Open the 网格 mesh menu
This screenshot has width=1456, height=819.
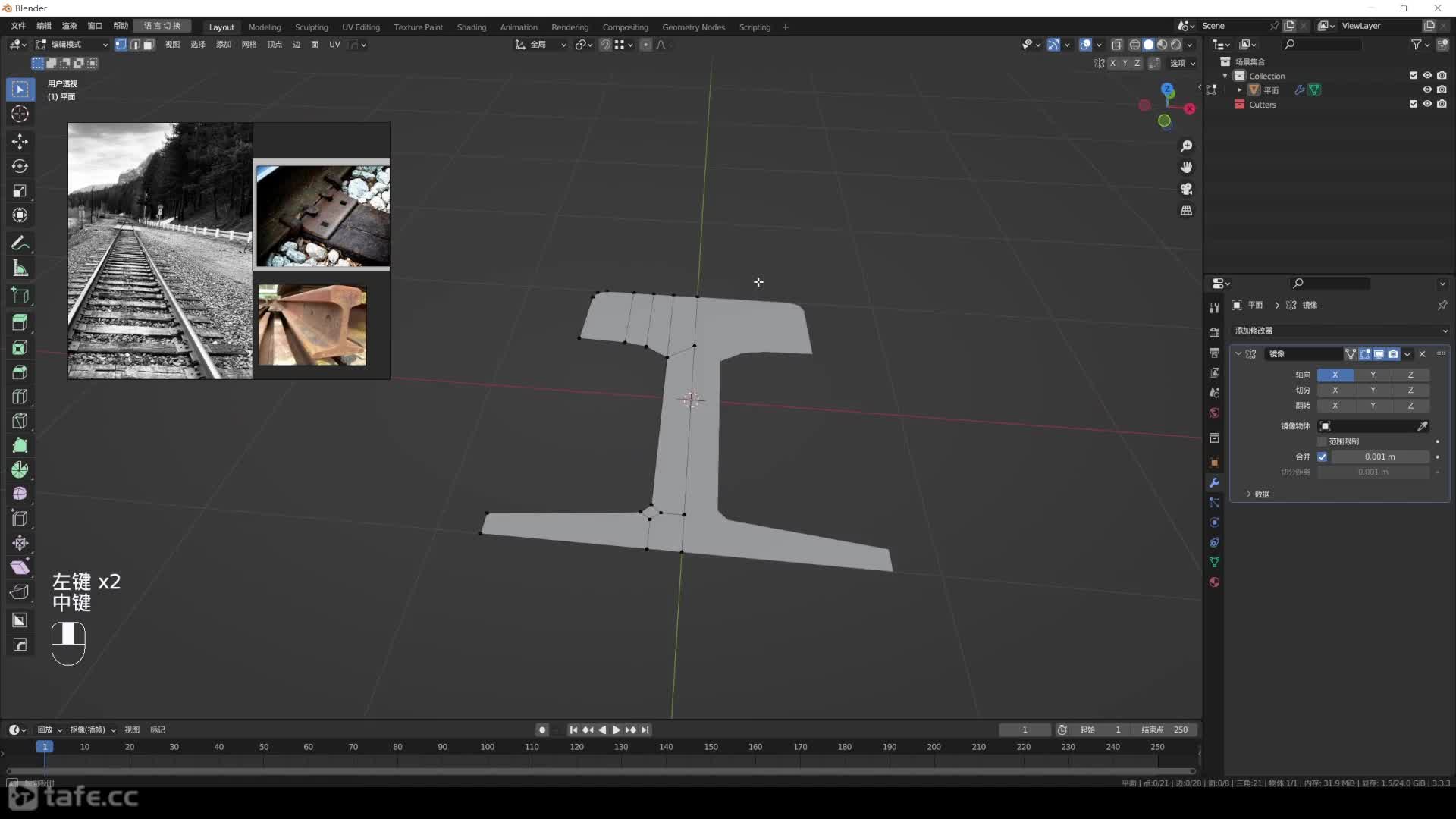249,45
